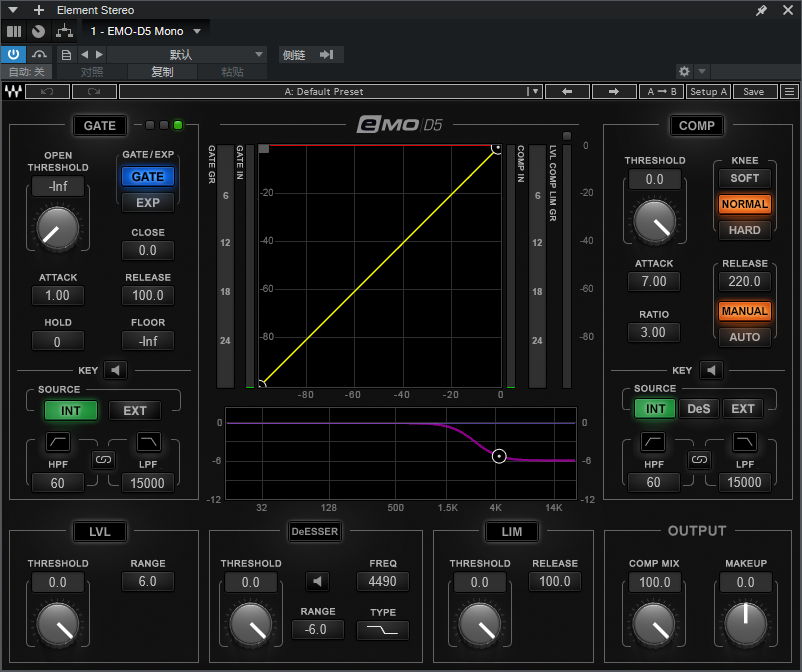
Task: Set Gate key source to EXT
Action: (135, 411)
